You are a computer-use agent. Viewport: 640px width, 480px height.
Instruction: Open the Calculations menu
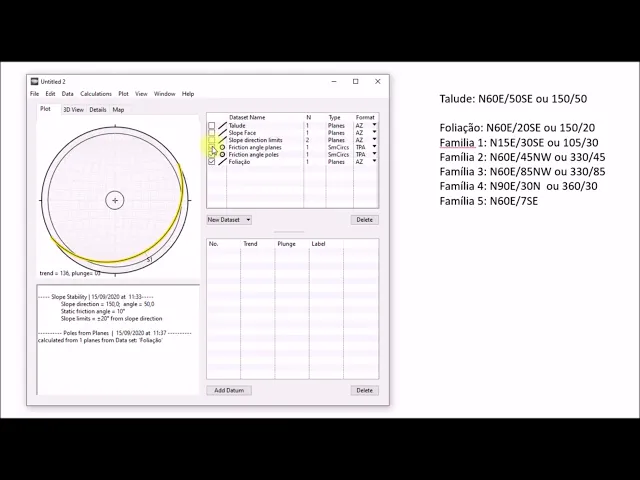tap(96, 94)
